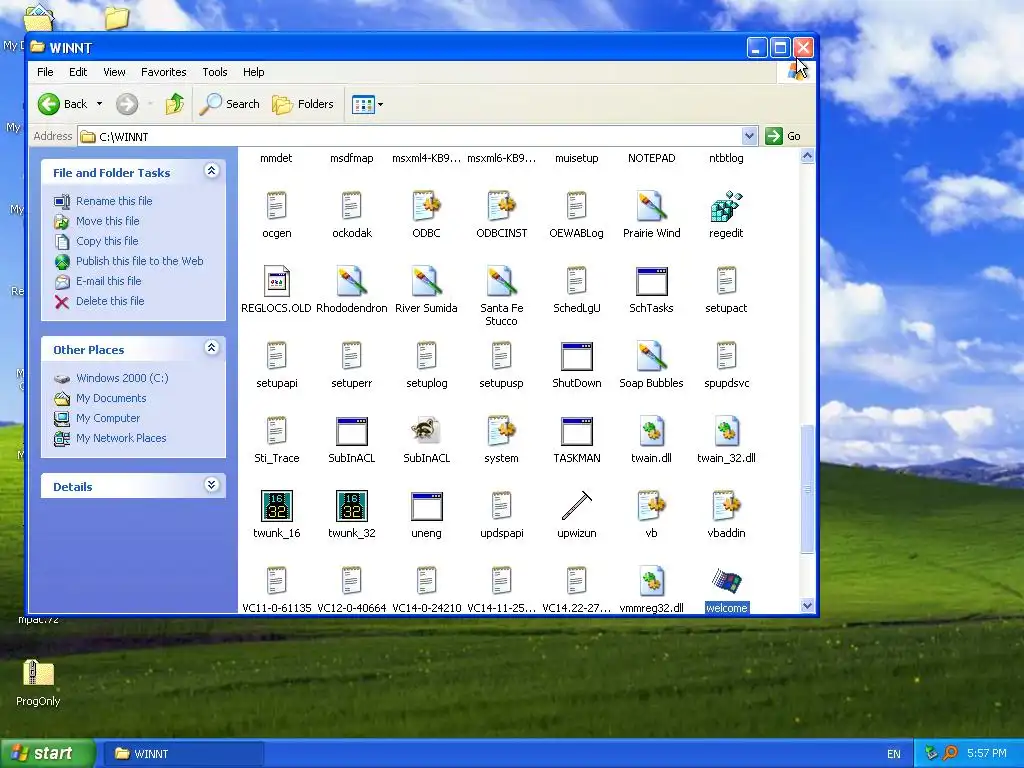Select the SchTasks program icon
The height and width of the screenshot is (768, 1024).
click(651, 281)
